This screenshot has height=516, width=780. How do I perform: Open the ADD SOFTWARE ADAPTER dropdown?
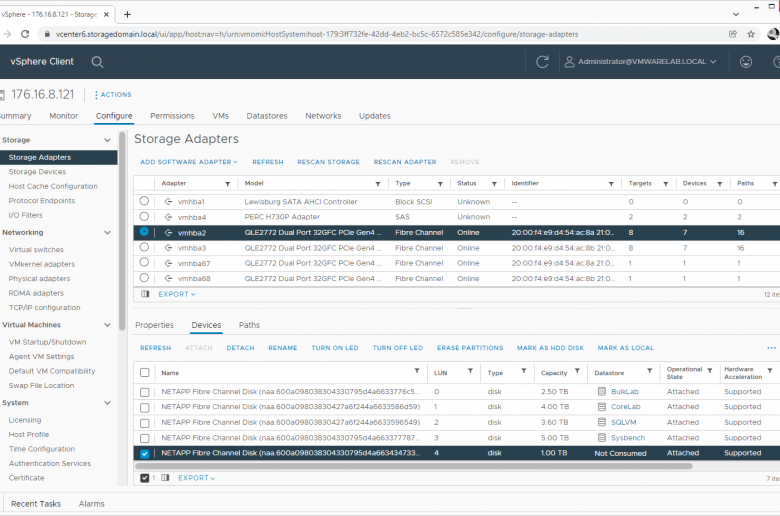[189, 162]
